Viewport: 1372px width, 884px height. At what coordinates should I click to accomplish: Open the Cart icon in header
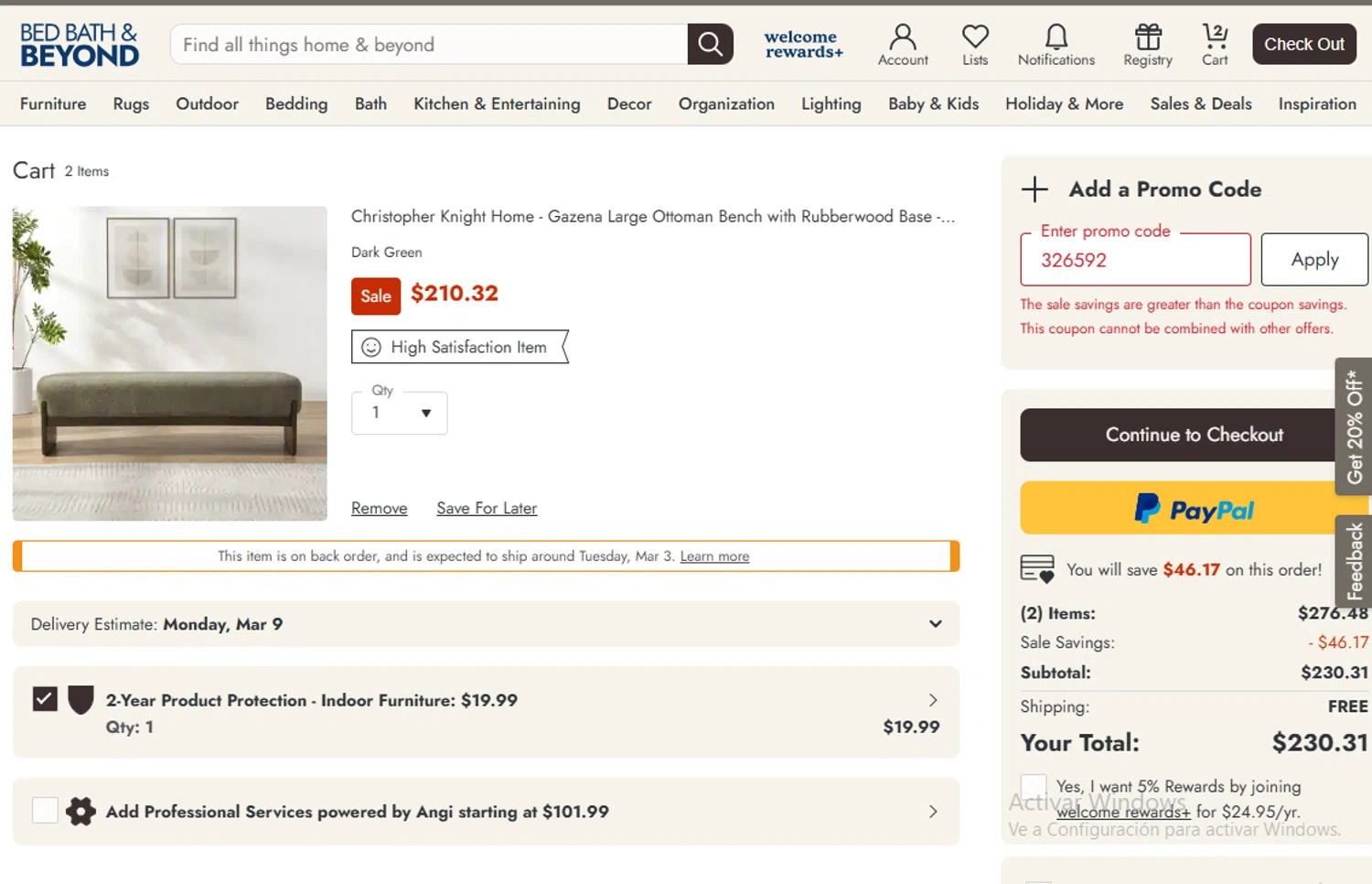coord(1215,45)
